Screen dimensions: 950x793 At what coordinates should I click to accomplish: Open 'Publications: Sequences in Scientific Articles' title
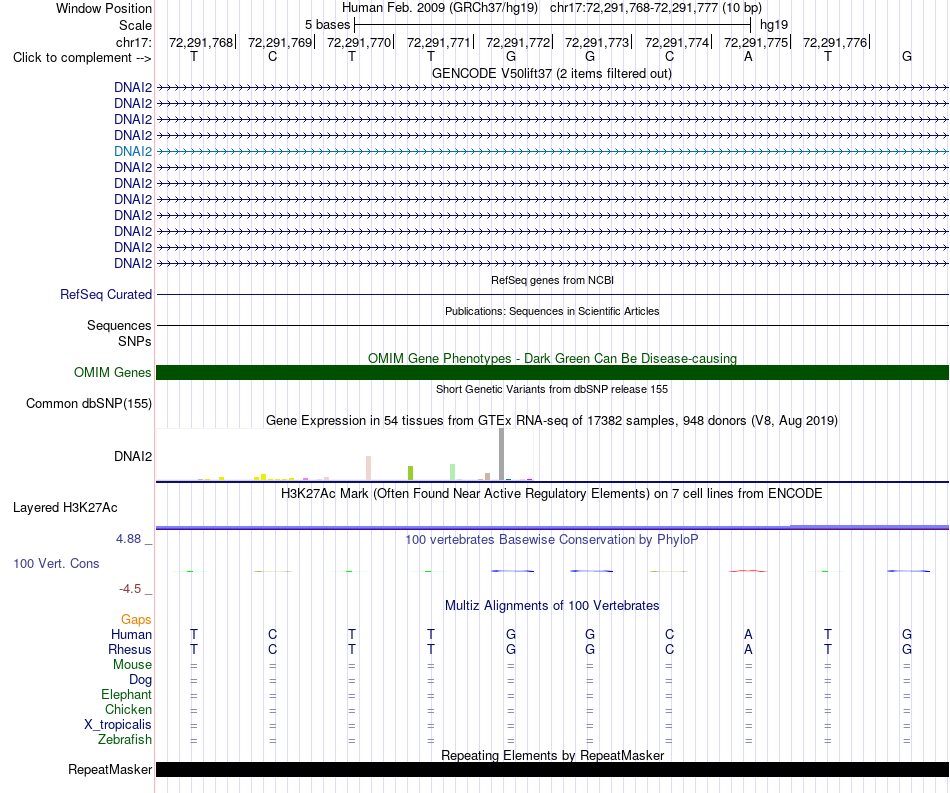coord(552,311)
